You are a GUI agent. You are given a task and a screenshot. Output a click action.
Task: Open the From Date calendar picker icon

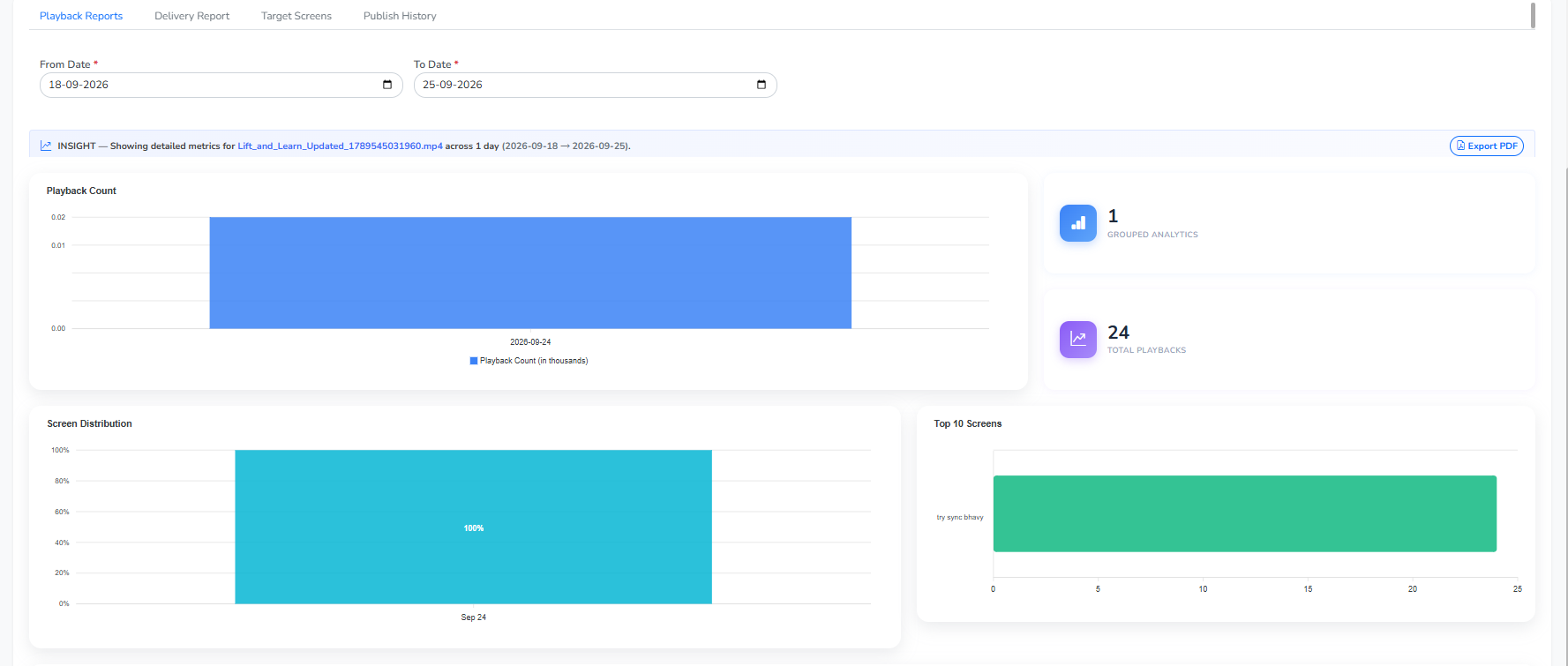tap(387, 85)
